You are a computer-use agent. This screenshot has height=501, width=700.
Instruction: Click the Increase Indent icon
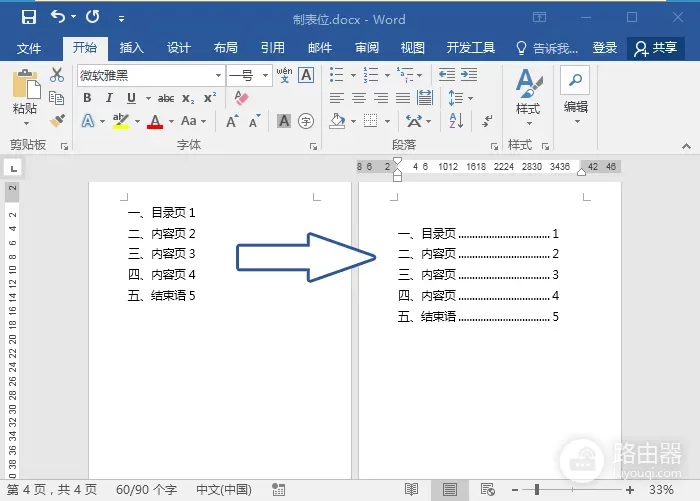click(x=468, y=76)
